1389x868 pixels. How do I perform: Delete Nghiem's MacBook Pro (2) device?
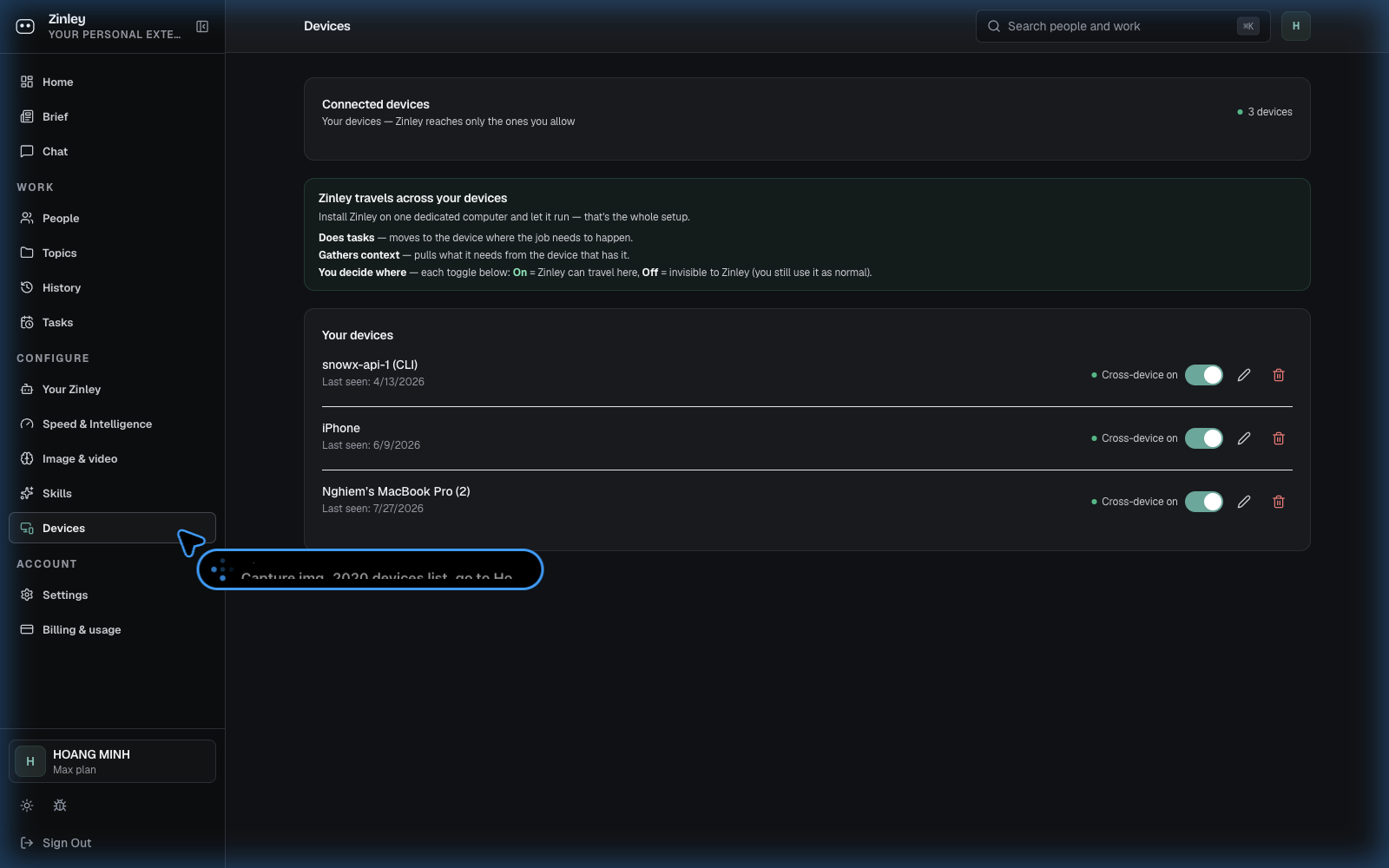click(x=1279, y=502)
